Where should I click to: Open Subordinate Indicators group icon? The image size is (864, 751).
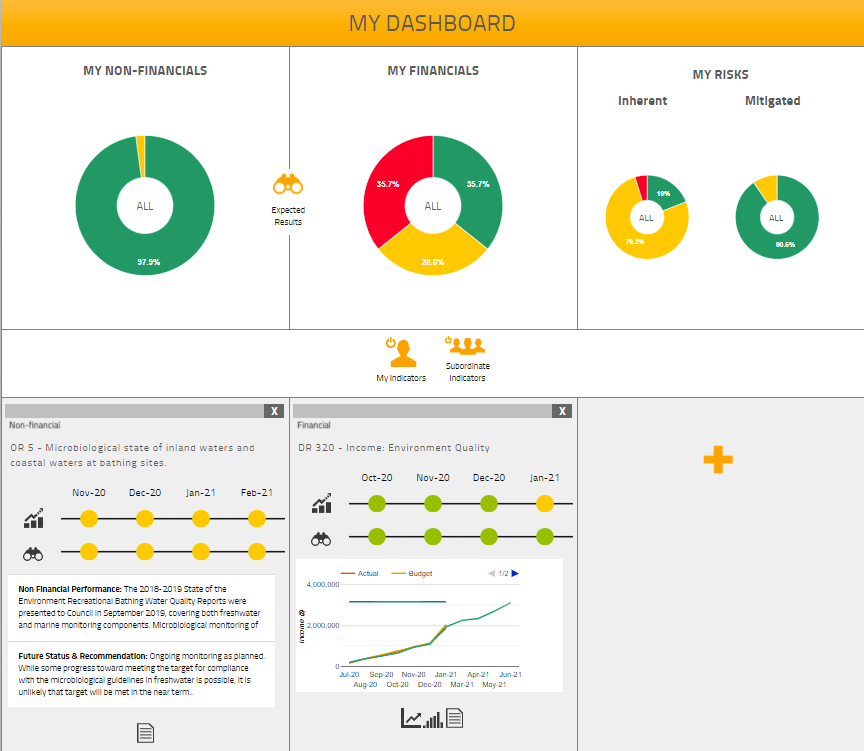[466, 345]
